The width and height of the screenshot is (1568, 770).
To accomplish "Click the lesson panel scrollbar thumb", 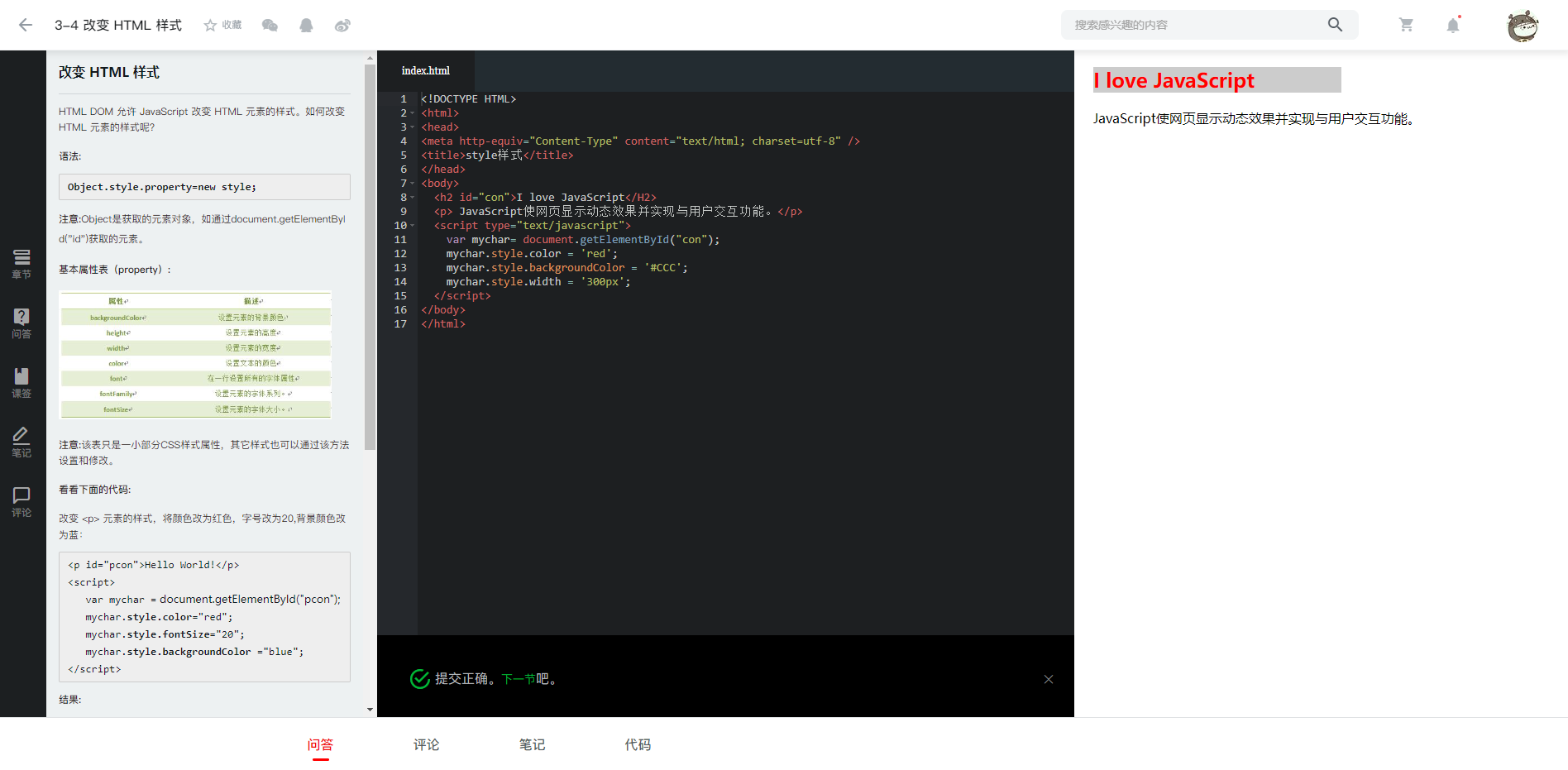I will pyautogui.click(x=370, y=256).
